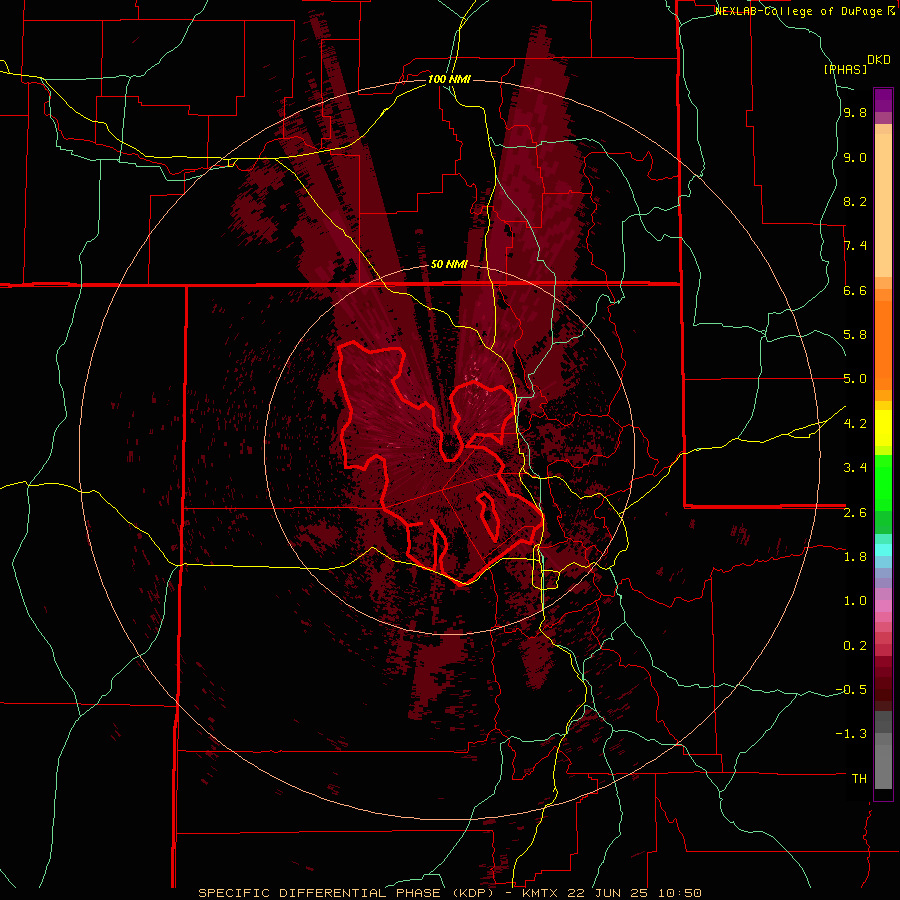Viewport: 900px width, 900px height.
Task: Click the 1.0 value on the scale
Action: click(x=855, y=601)
